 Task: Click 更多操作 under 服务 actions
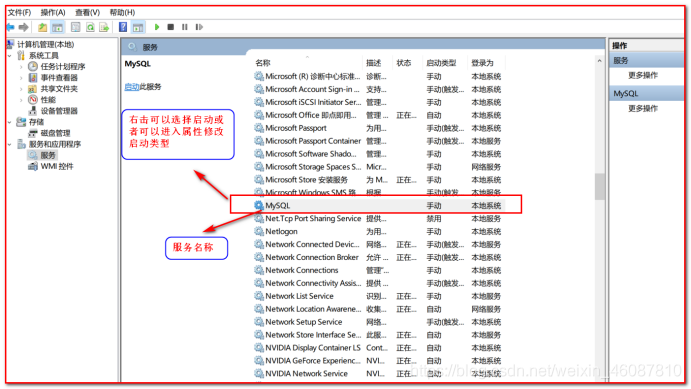pos(643,75)
